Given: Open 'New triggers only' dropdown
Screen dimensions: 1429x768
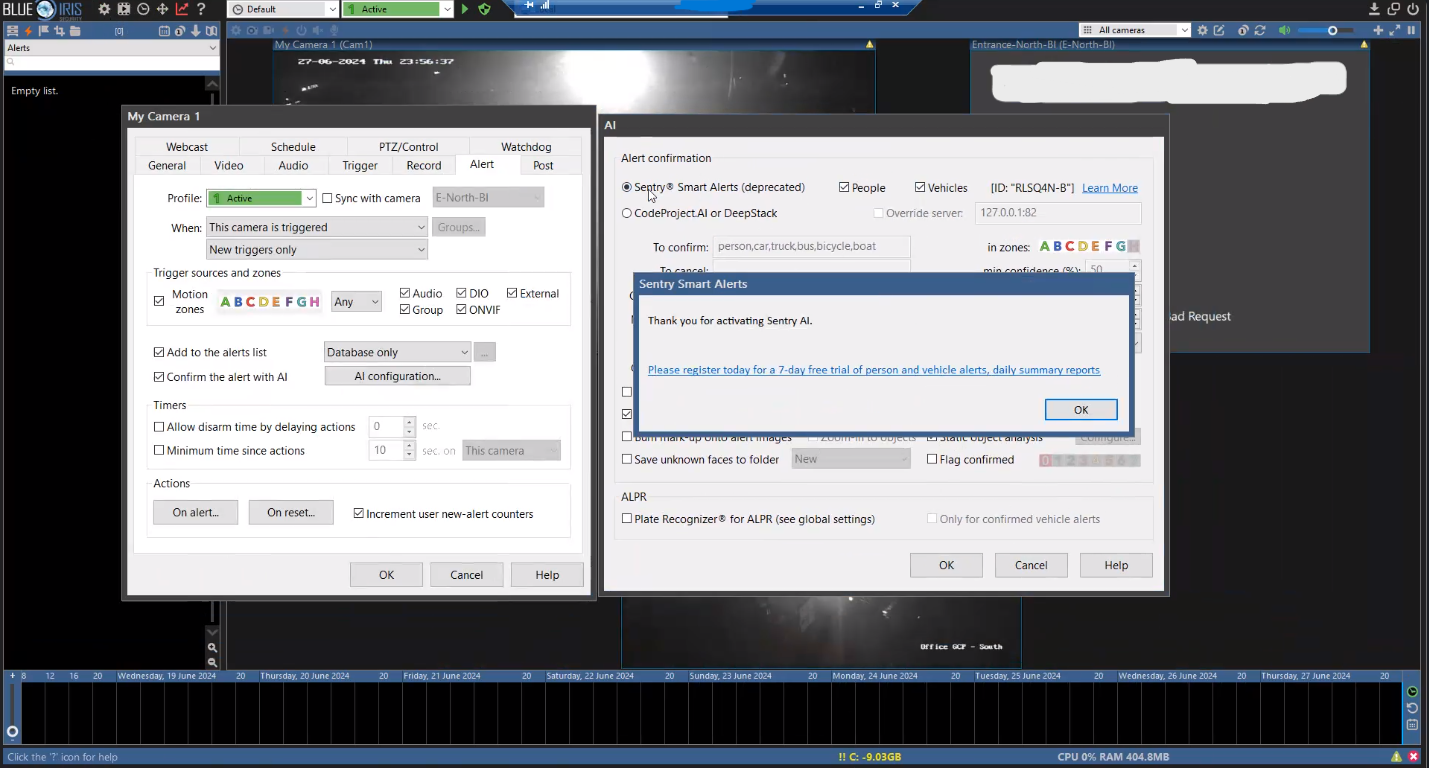Looking at the screenshot, I should coord(317,250).
